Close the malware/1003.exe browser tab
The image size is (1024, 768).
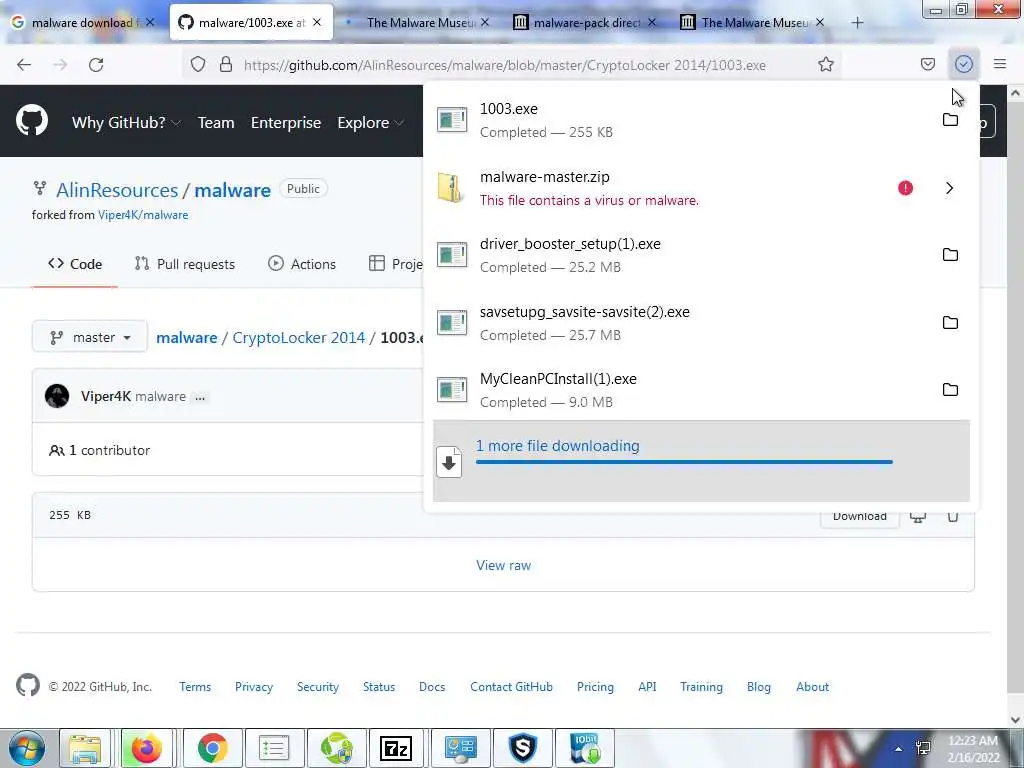[317, 22]
